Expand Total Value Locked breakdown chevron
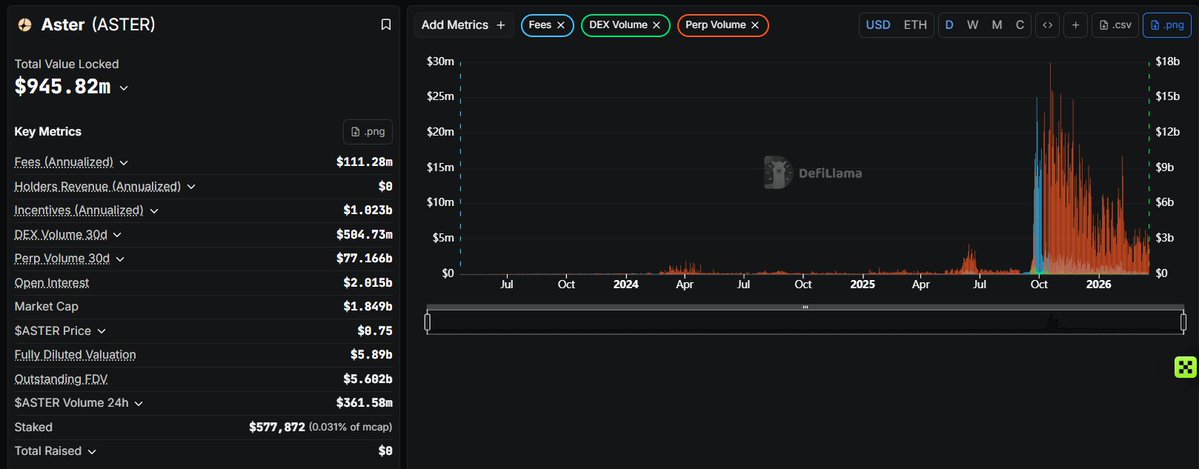 tap(124, 88)
